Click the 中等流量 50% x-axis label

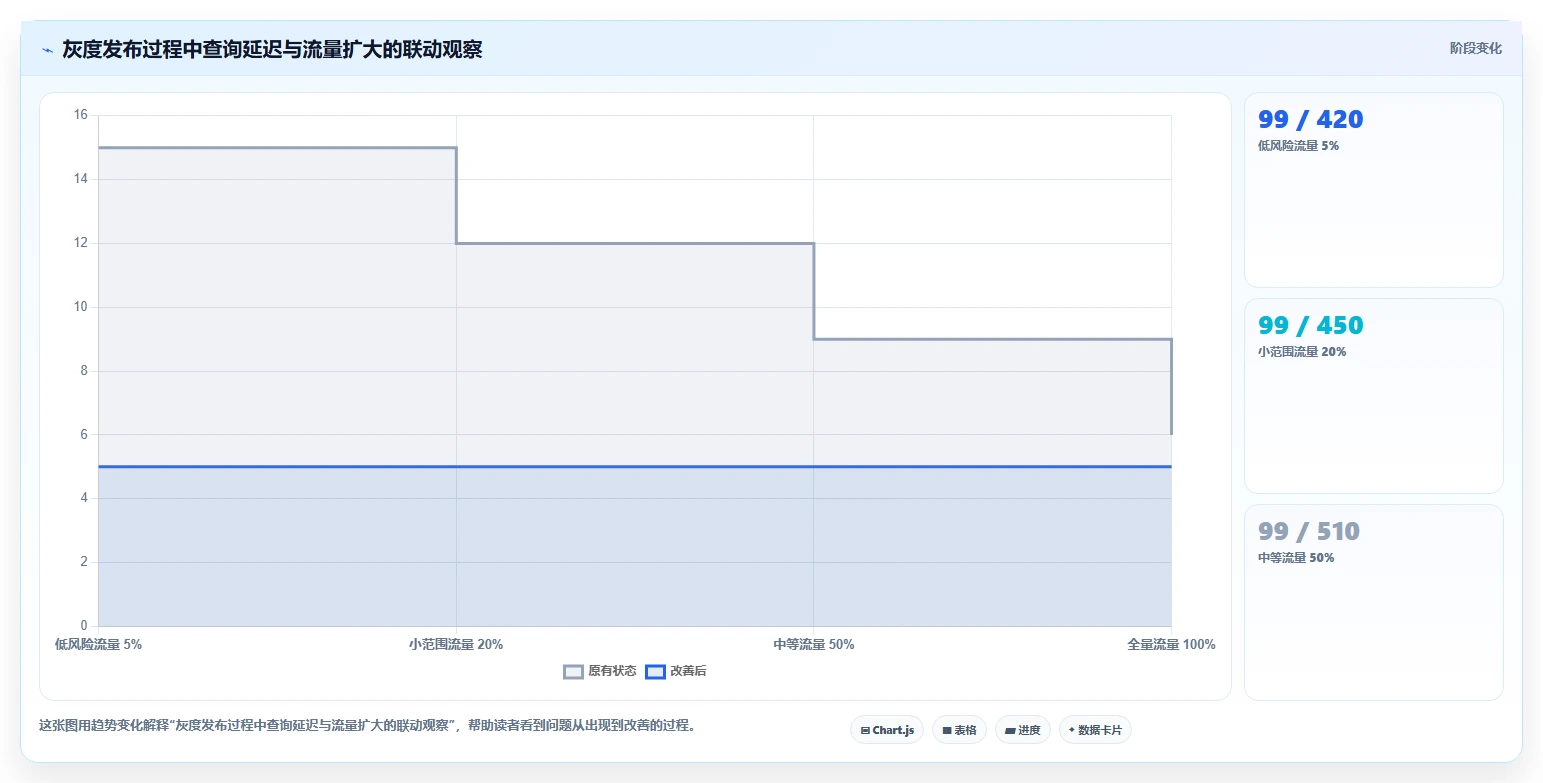click(x=813, y=645)
